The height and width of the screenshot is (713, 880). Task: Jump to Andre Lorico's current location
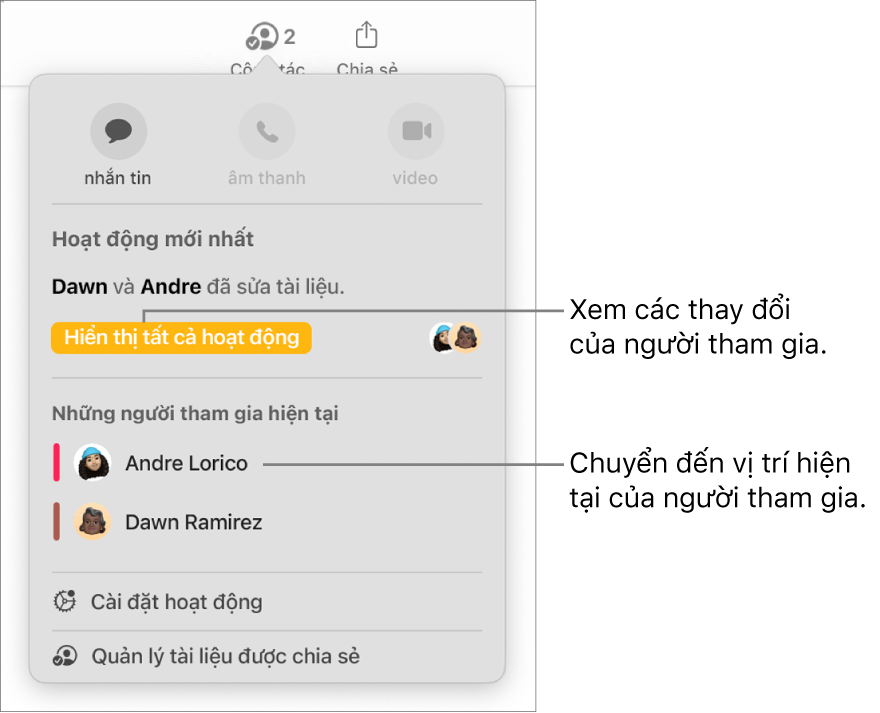coord(186,463)
